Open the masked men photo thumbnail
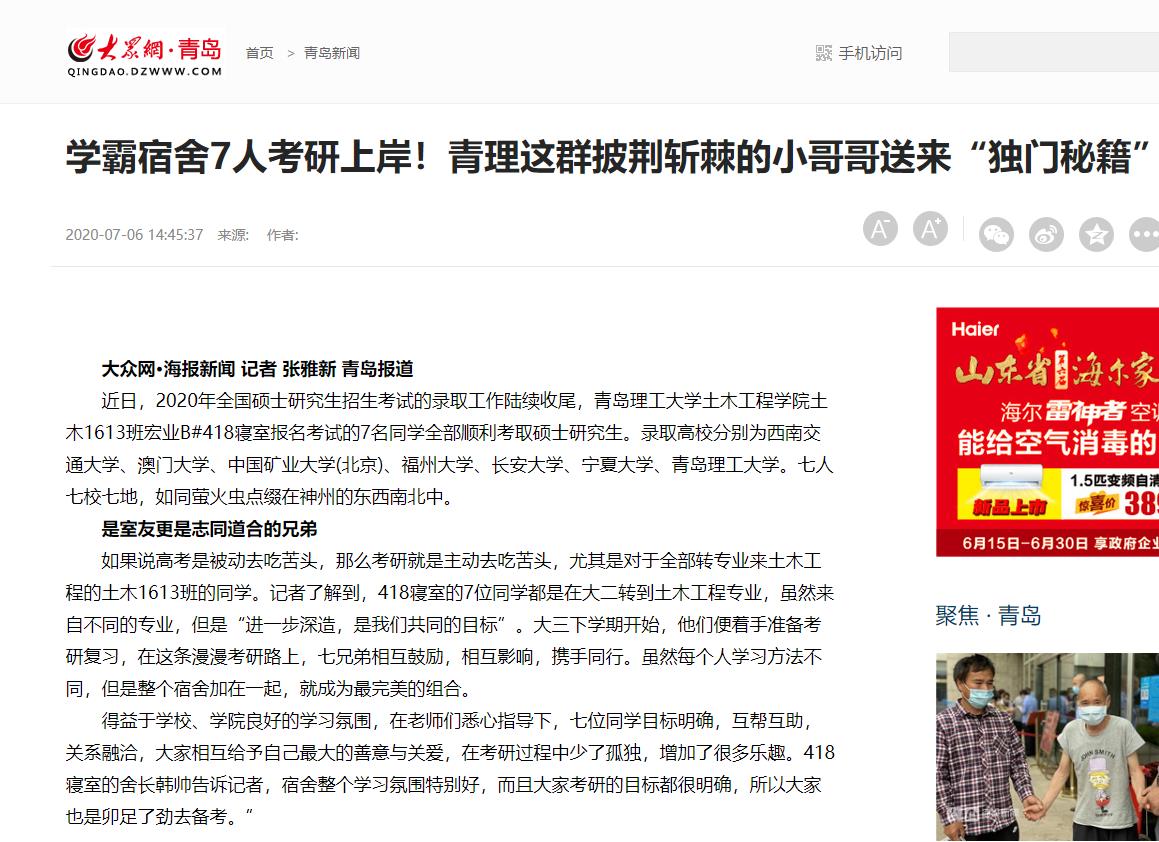 click(x=1047, y=747)
